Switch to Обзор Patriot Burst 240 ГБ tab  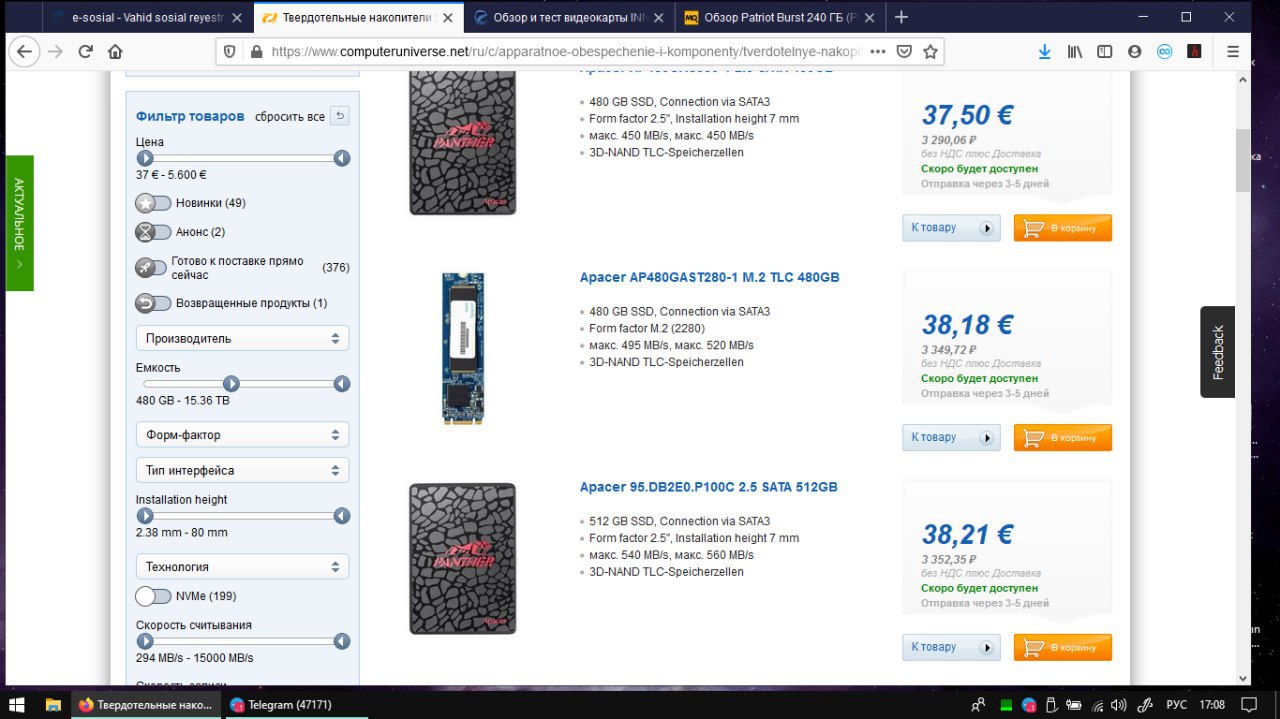(x=781, y=17)
